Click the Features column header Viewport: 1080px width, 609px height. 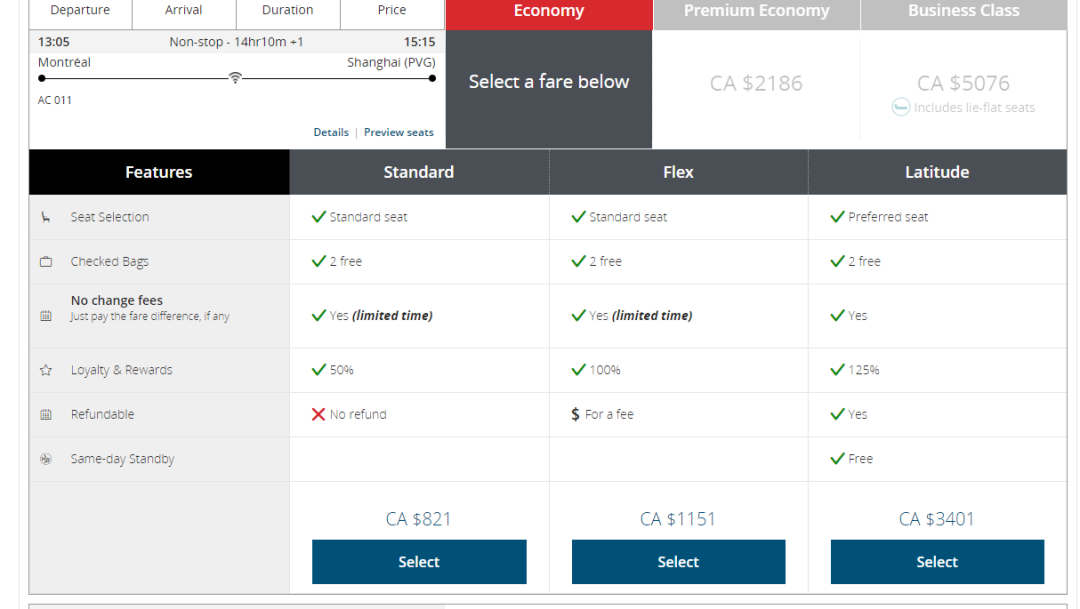point(159,172)
